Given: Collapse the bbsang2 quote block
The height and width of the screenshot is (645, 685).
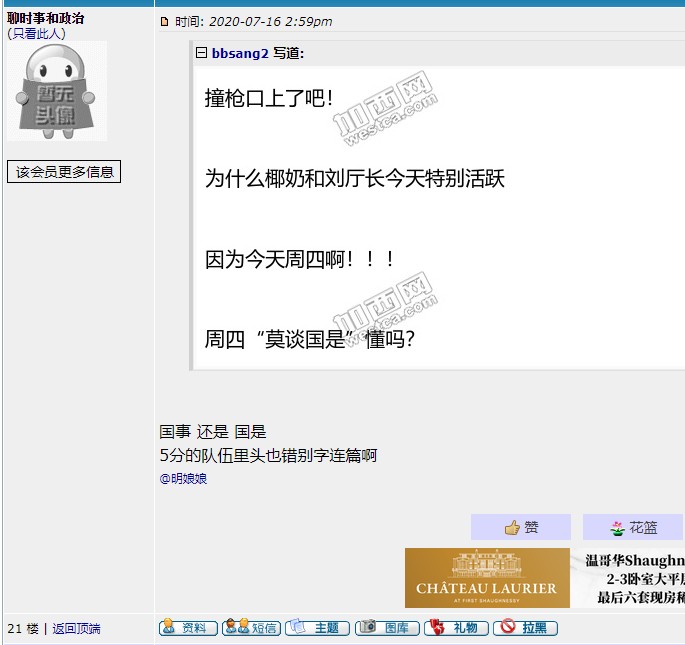Looking at the screenshot, I should 201,53.
